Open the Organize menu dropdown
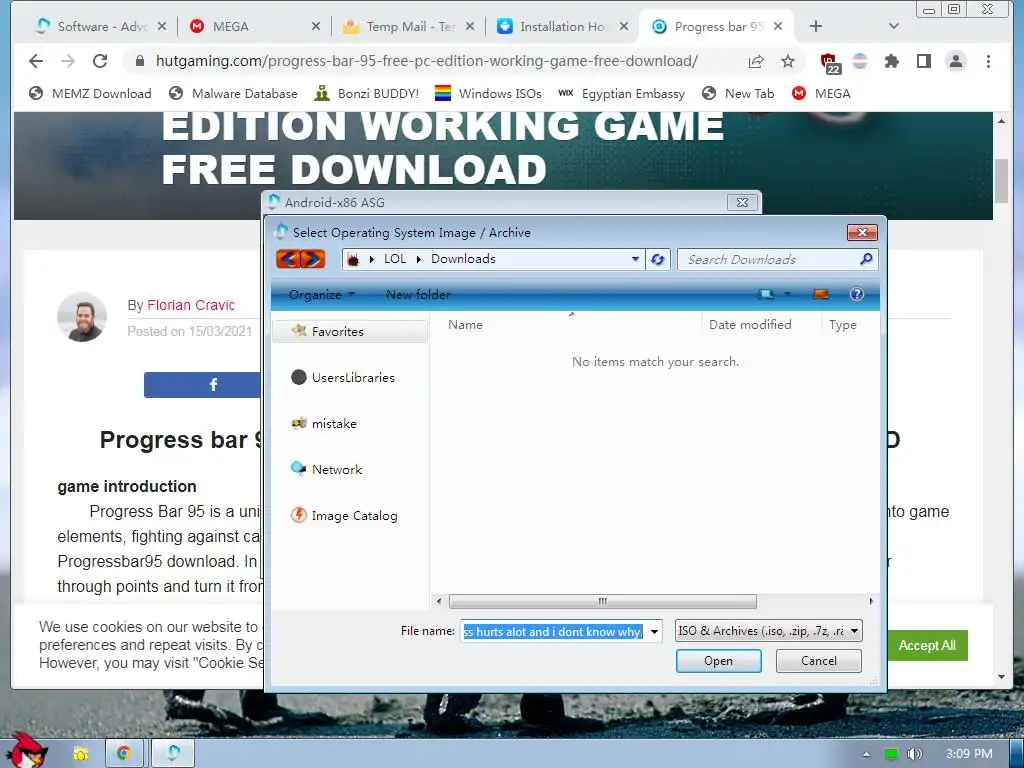This screenshot has height=768, width=1024. tap(321, 295)
